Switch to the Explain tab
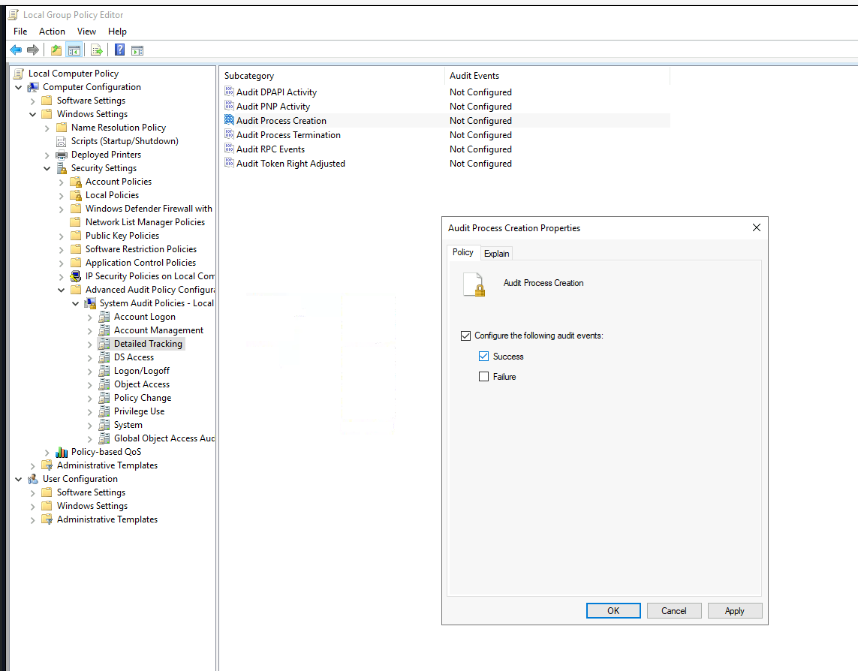 [x=497, y=253]
